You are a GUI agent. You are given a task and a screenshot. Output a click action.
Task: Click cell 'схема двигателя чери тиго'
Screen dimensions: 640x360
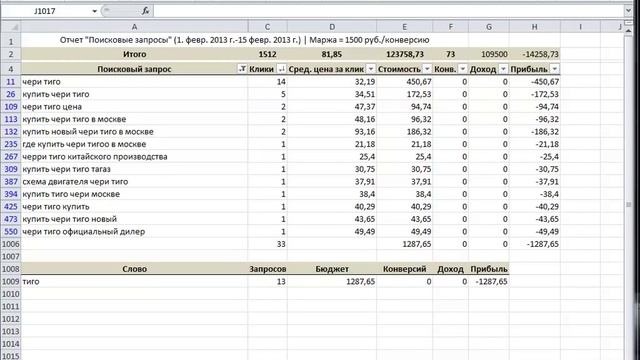coord(134,182)
